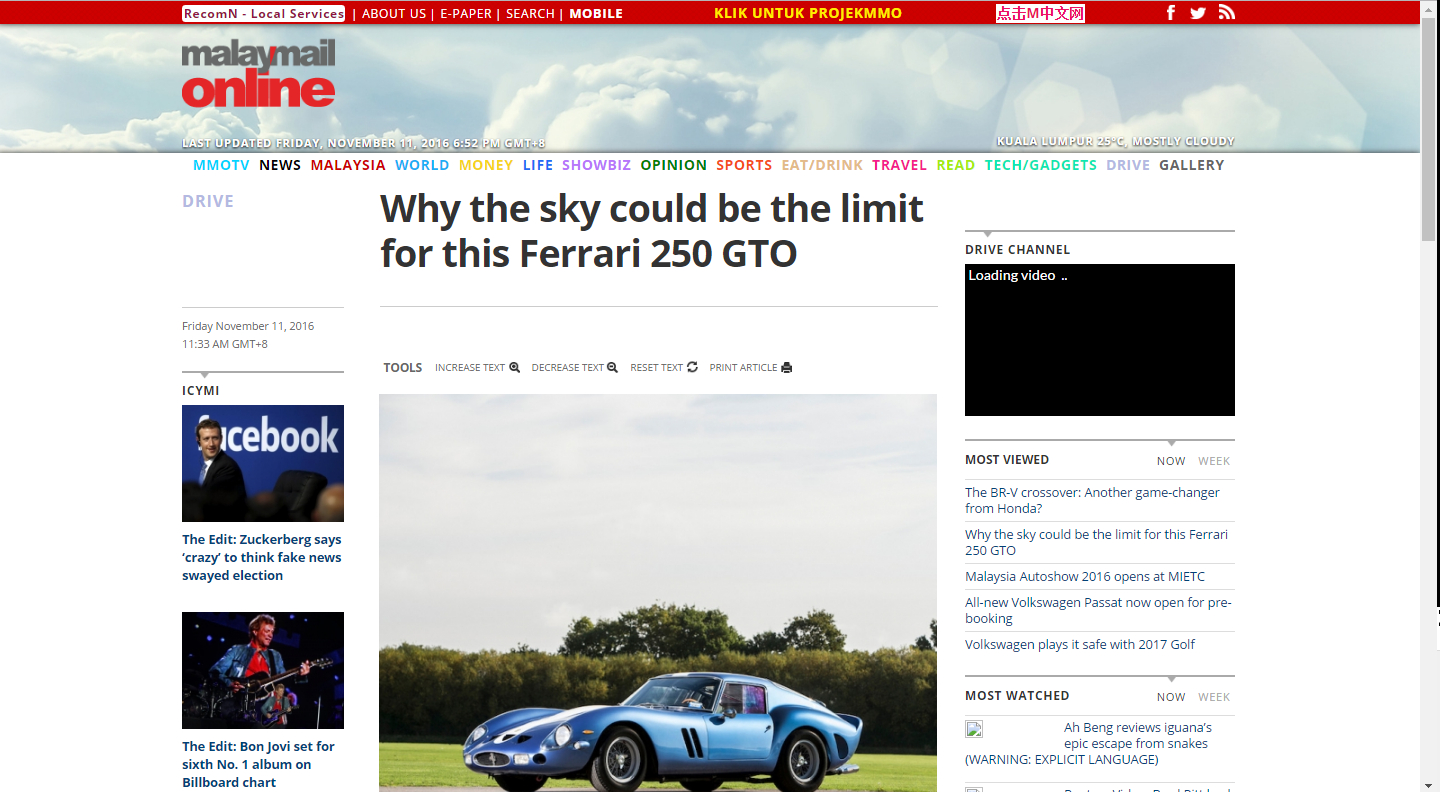The width and height of the screenshot is (1440, 792).
Task: Open the News menu item
Action: tap(280, 165)
